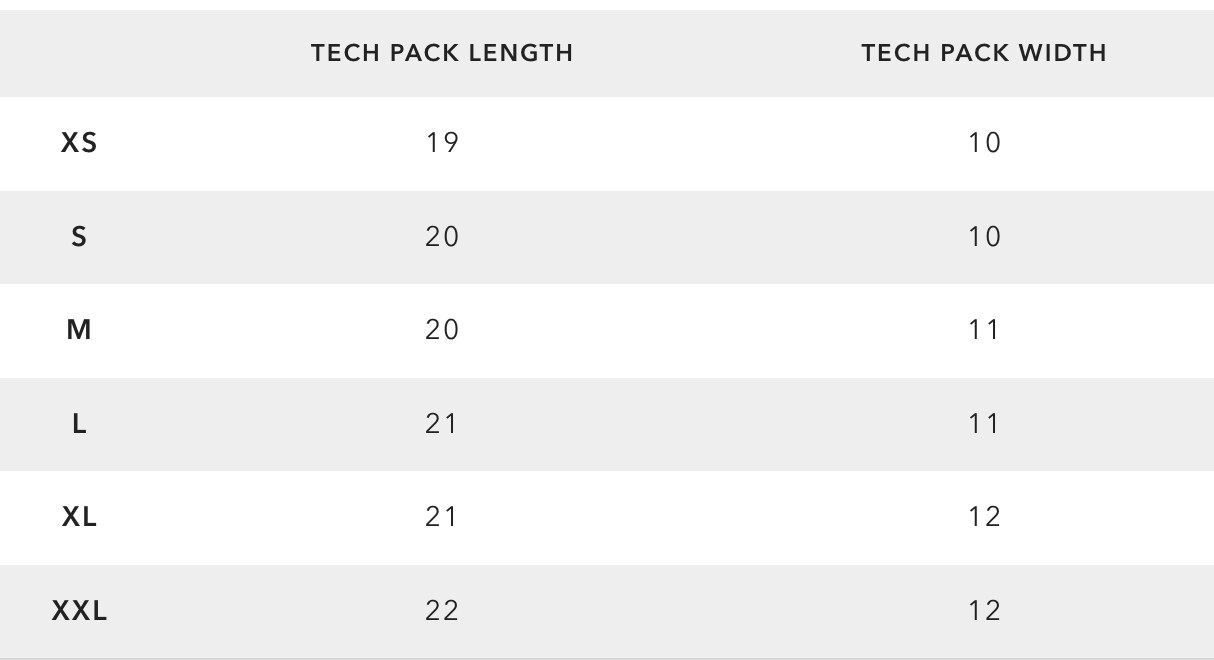The image size is (1214, 660).
Task: Click the M width value 11
Action: point(984,330)
